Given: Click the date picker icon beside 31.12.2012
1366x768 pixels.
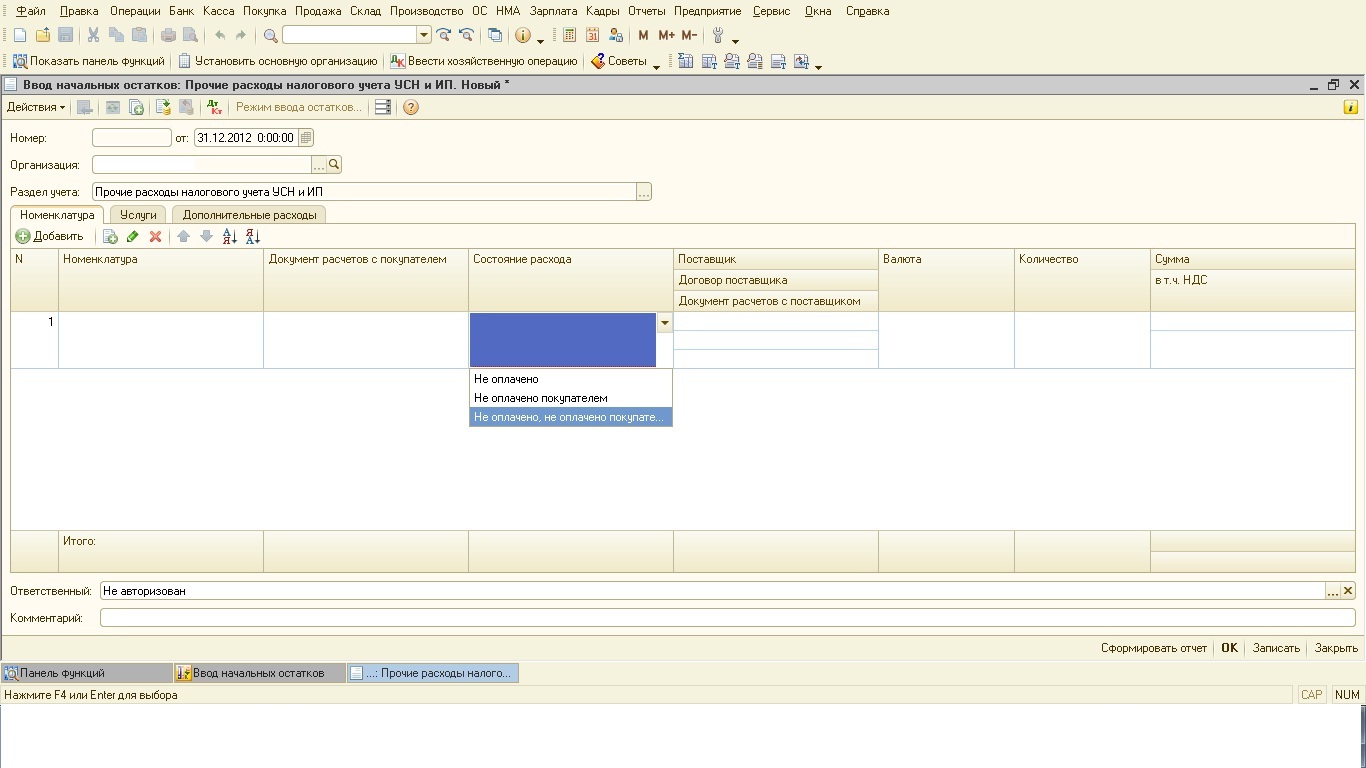Looking at the screenshot, I should (306, 138).
